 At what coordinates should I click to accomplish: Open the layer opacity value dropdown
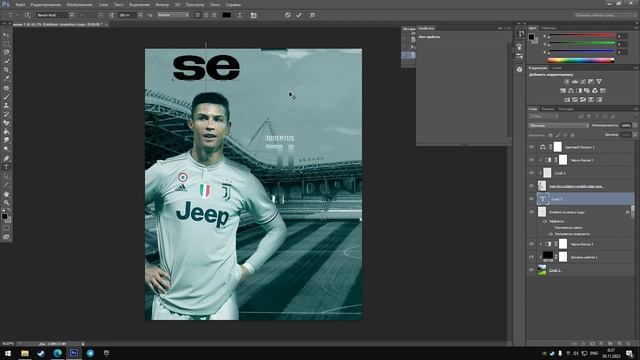pos(635,126)
